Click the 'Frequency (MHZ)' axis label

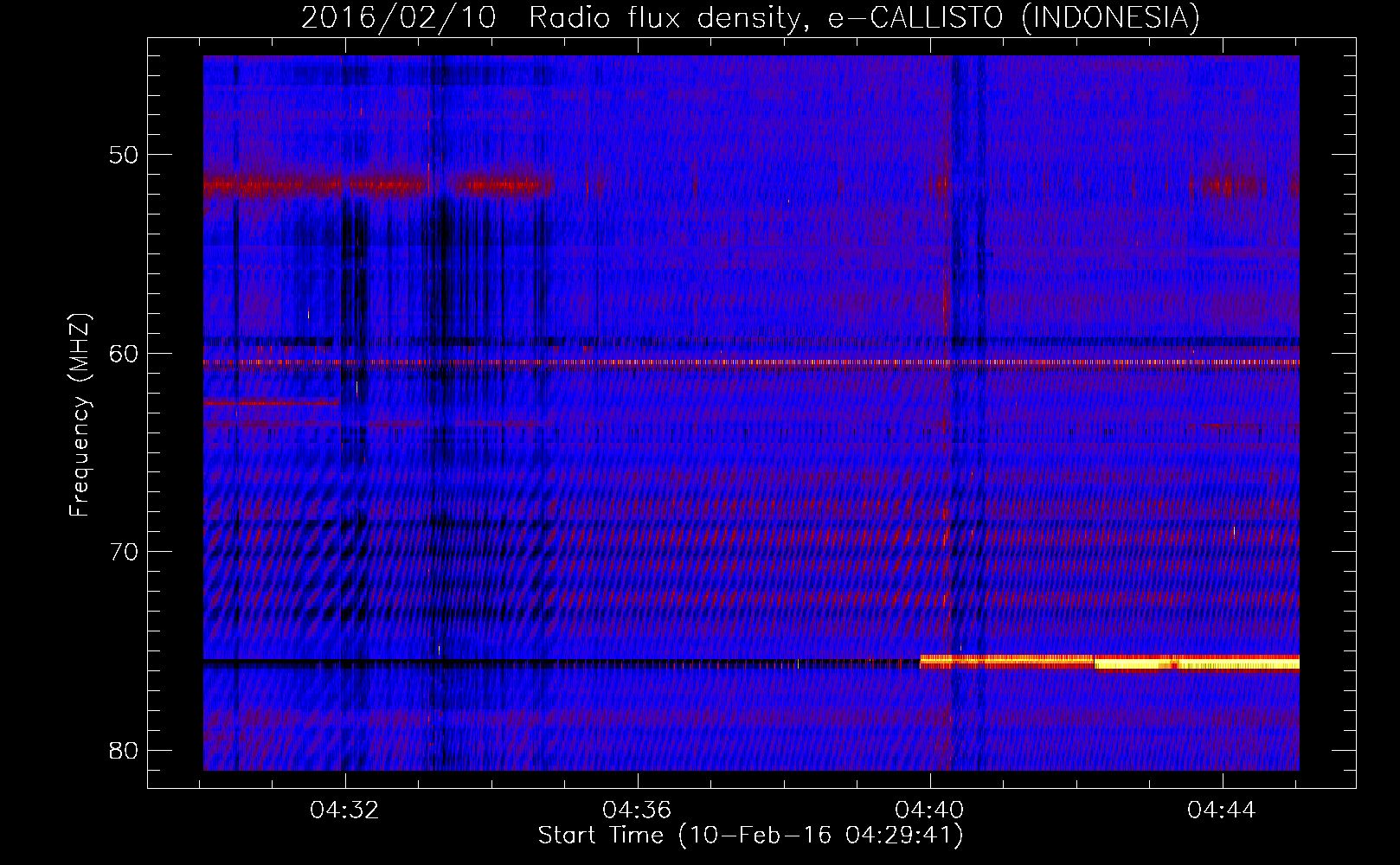79,415
